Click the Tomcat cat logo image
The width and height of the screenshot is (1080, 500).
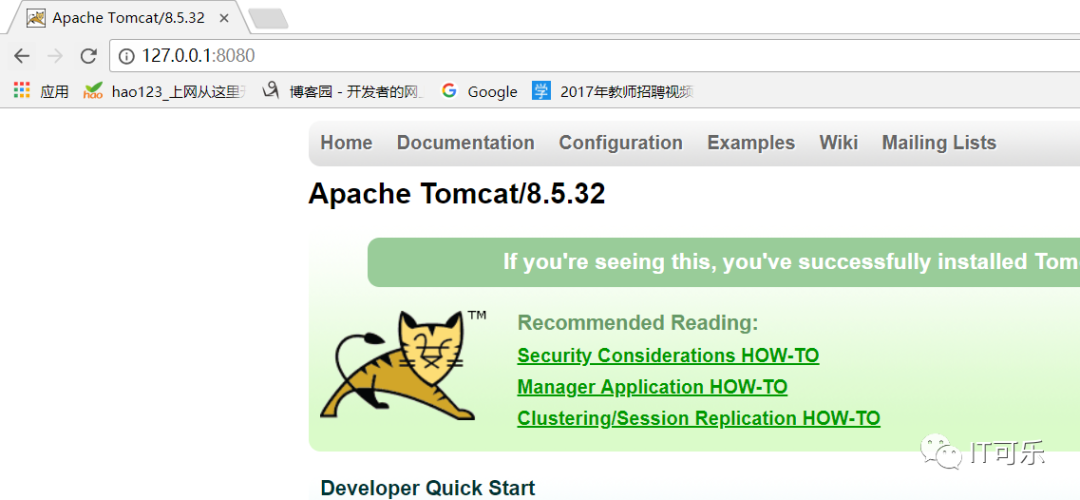click(403, 365)
